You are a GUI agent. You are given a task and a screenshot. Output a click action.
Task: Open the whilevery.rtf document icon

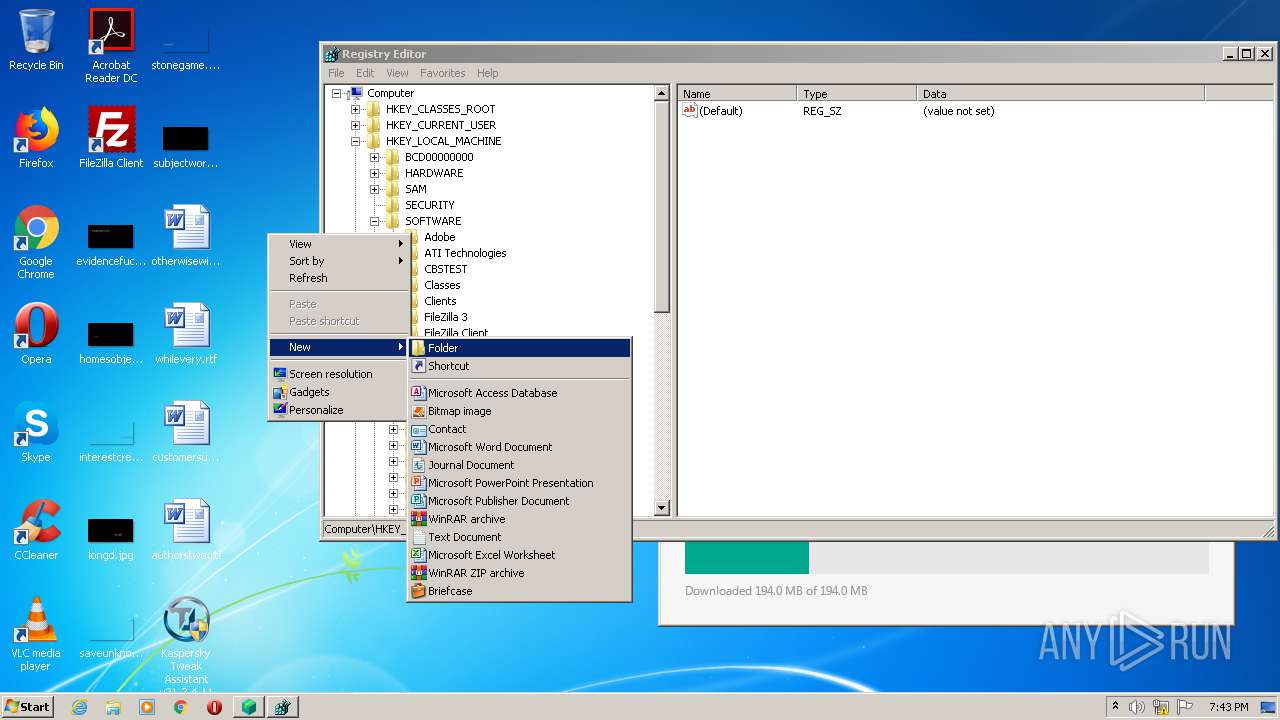click(x=186, y=334)
